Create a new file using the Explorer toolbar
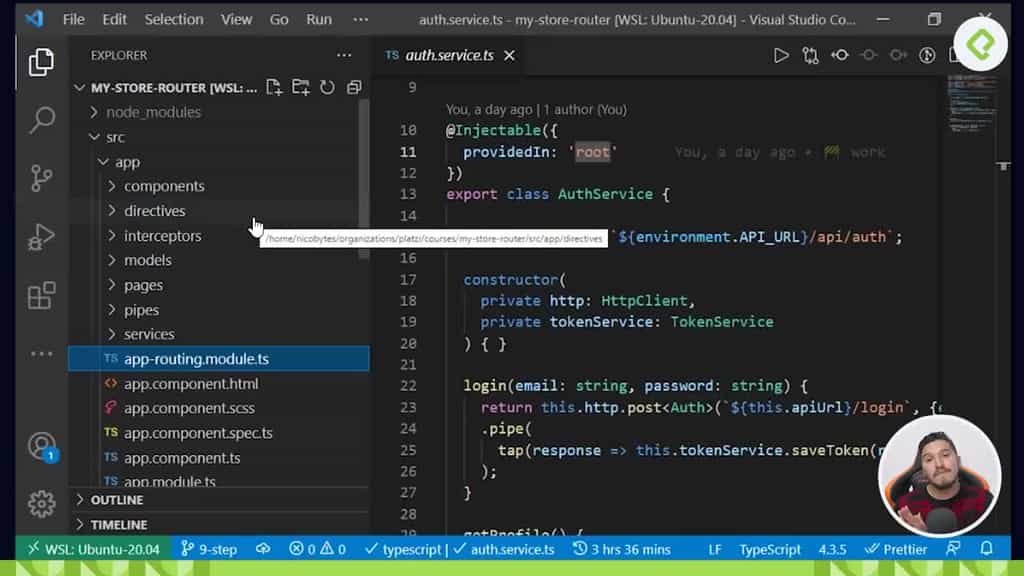Image resolution: width=1024 pixels, height=576 pixels. pos(273,88)
